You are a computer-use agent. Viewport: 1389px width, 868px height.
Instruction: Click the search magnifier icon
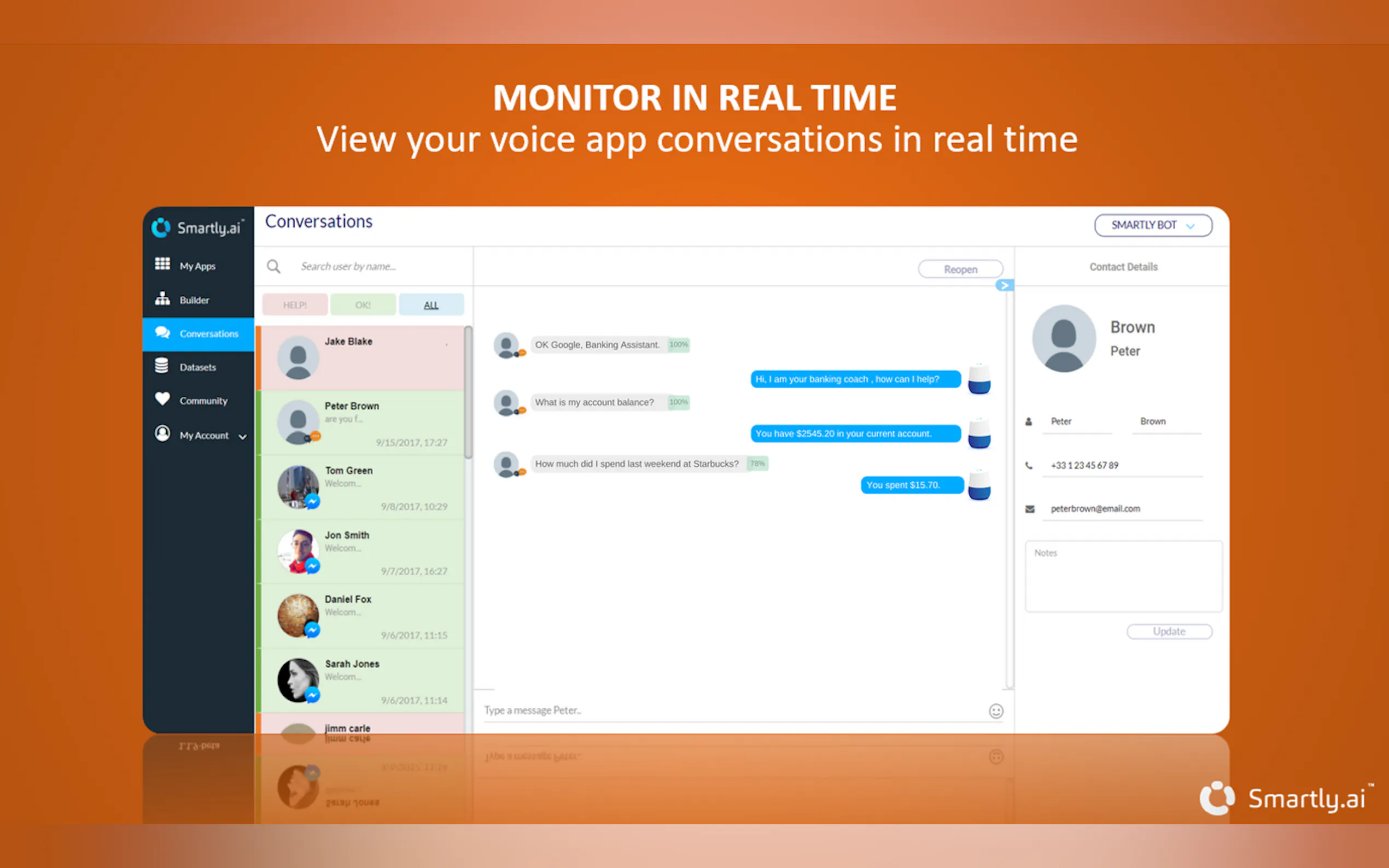[274, 266]
